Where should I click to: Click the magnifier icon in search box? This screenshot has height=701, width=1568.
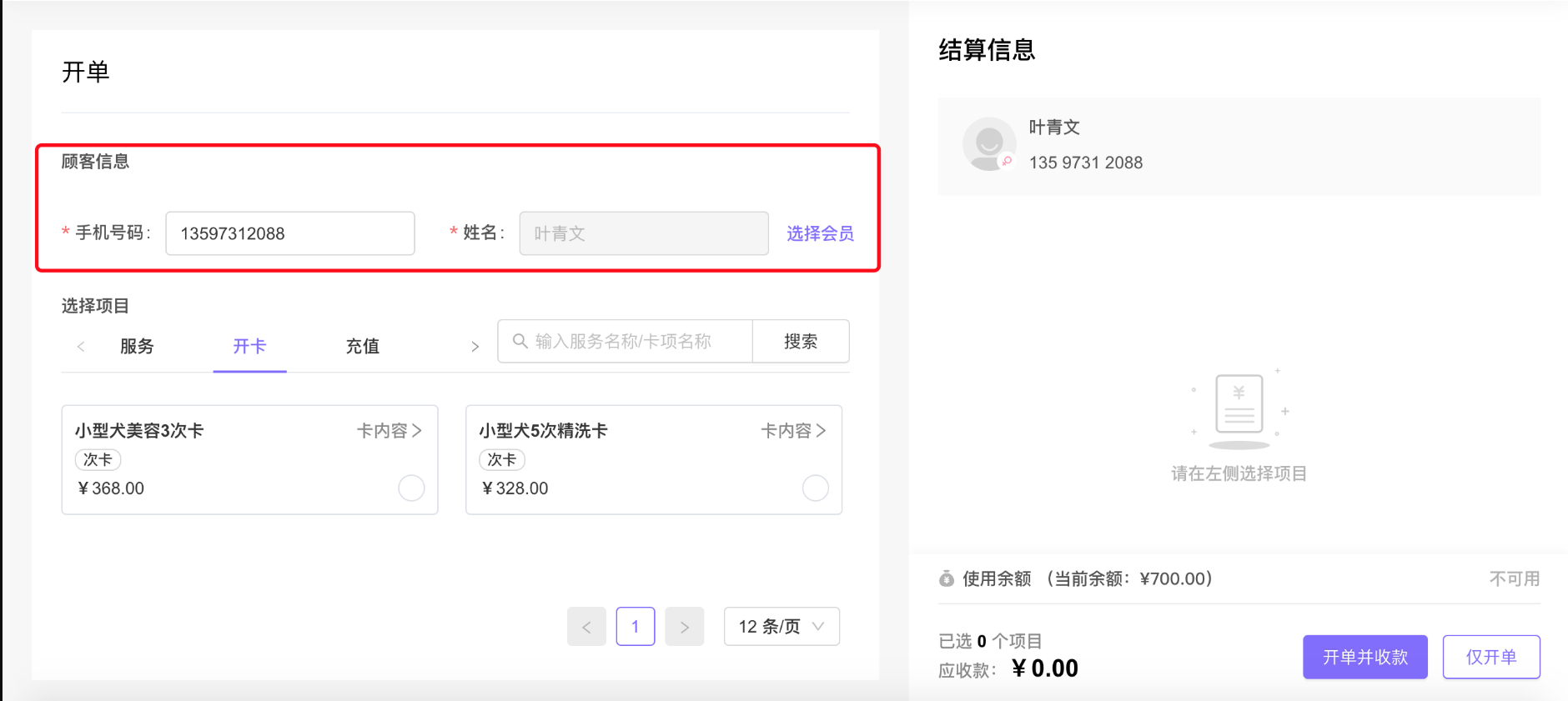[x=520, y=341]
